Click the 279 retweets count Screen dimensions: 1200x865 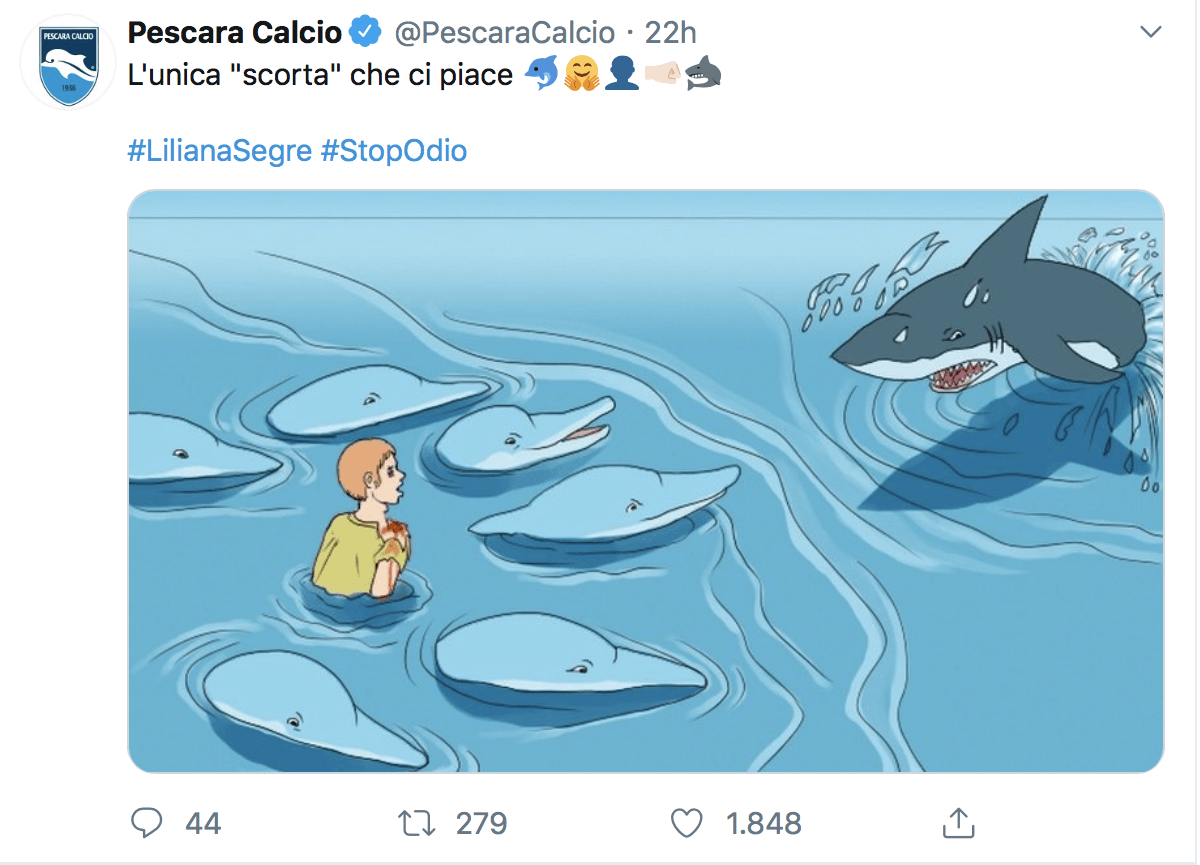pyautogui.click(x=481, y=823)
